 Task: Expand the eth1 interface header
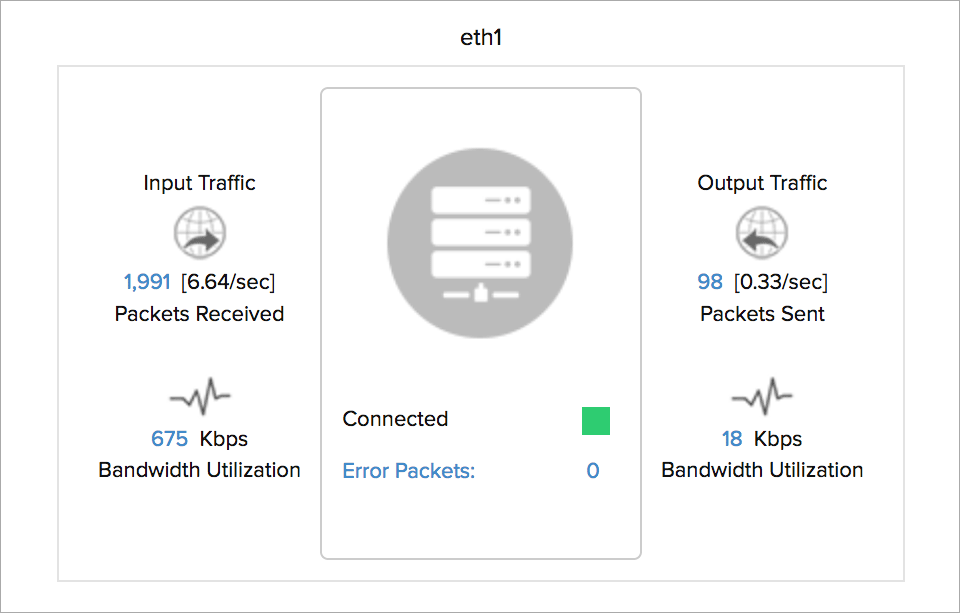480,36
